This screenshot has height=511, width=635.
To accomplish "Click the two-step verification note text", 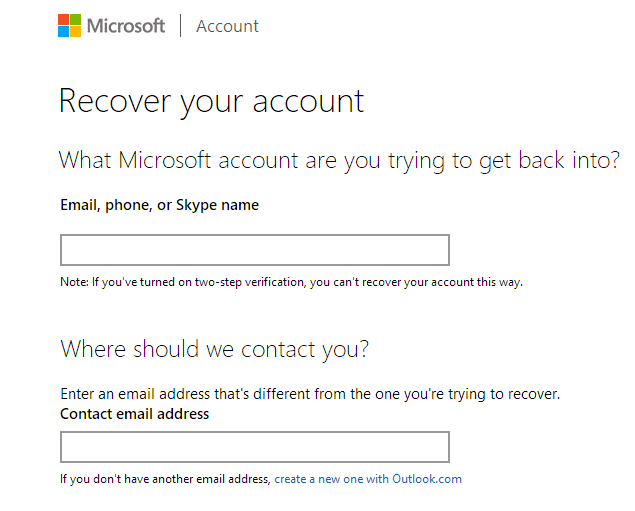I will coord(292,282).
